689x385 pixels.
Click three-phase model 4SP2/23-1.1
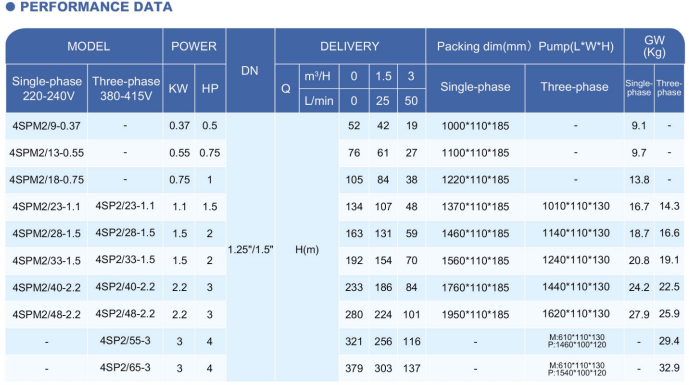pos(125,206)
